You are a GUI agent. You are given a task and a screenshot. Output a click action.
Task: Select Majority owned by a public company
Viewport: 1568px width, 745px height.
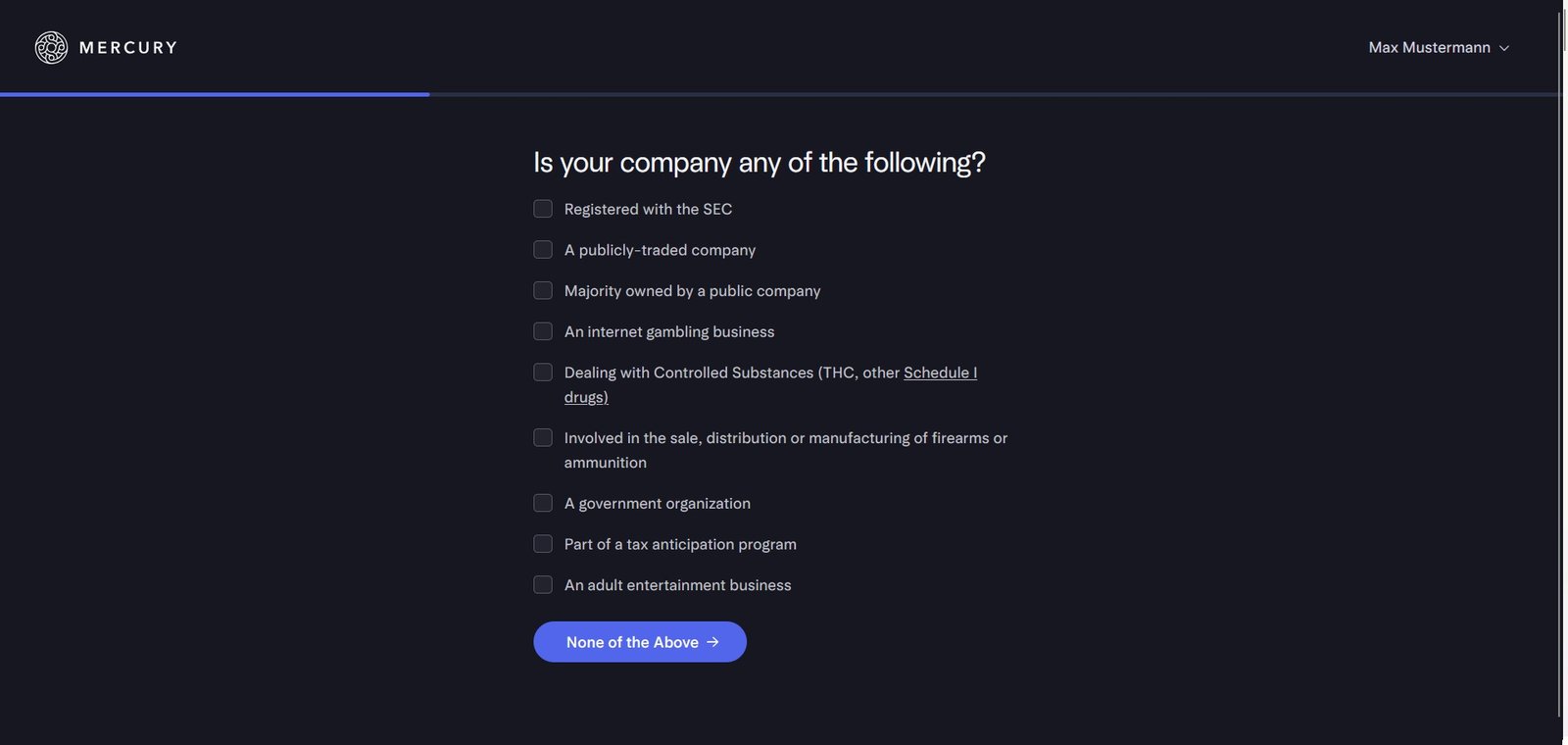coord(543,291)
